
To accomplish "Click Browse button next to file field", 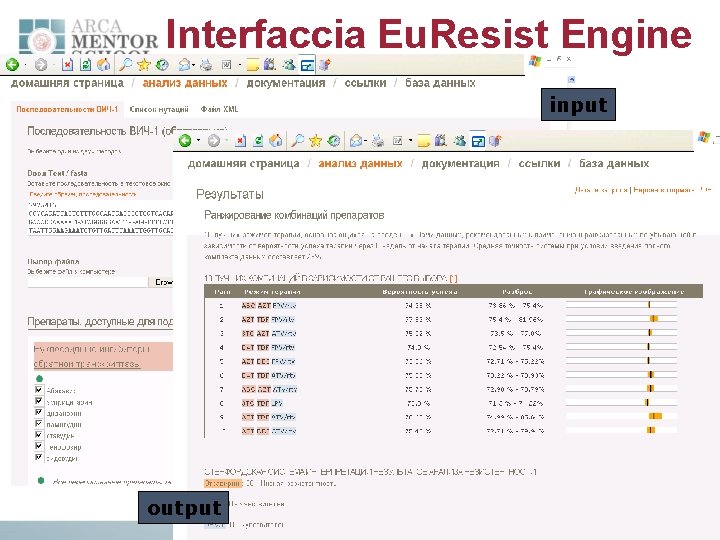I will (161, 282).
